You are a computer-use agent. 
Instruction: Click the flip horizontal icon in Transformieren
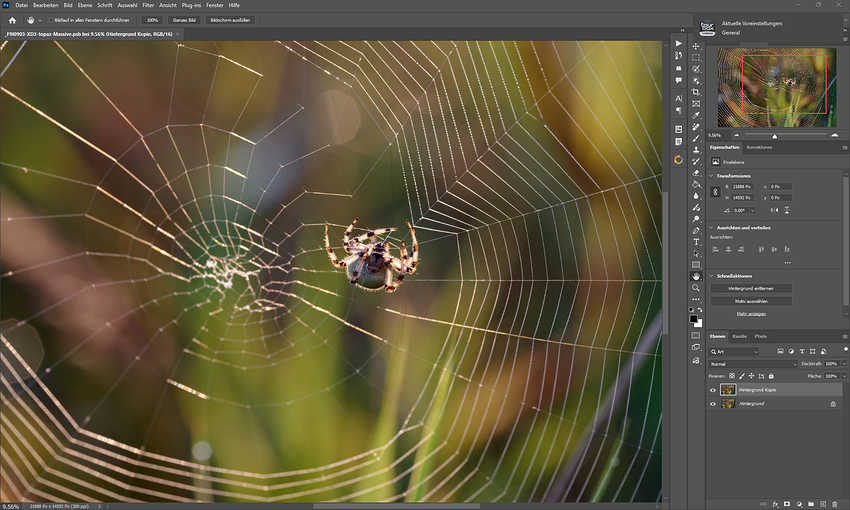pos(774,210)
